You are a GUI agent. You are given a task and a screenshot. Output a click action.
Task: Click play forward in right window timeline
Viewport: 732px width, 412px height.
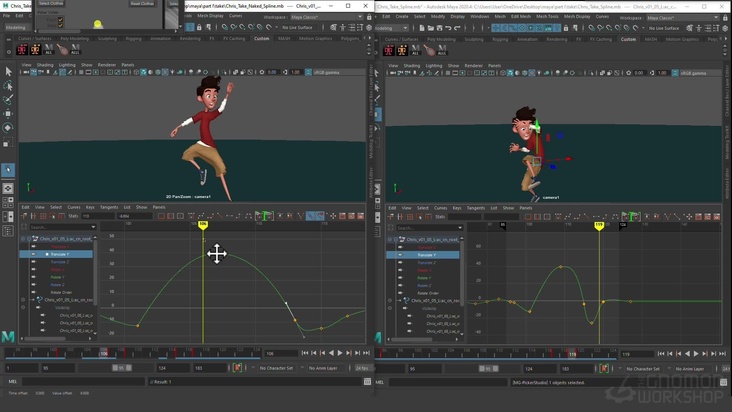[x=696, y=354]
